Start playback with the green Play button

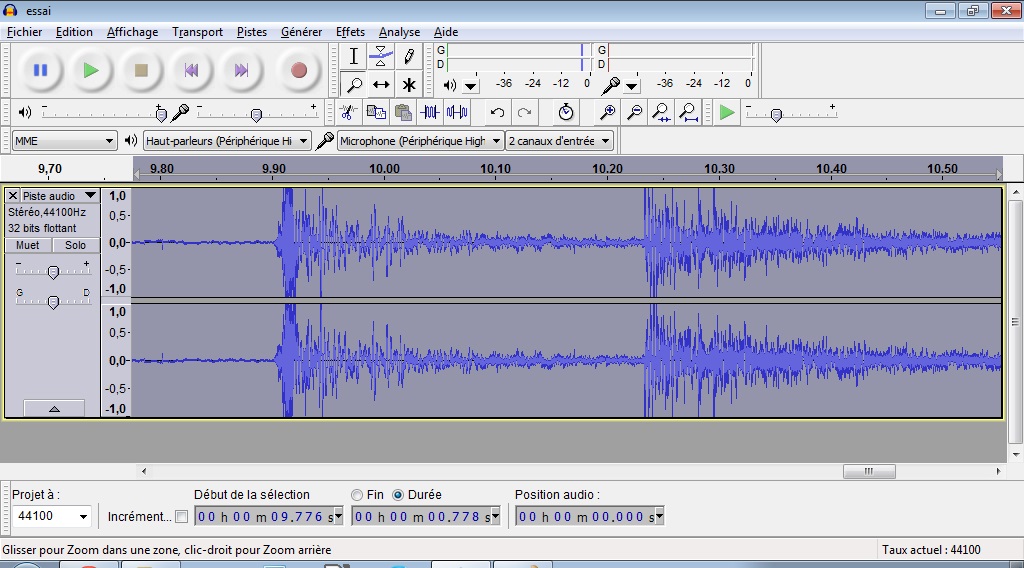coord(91,70)
